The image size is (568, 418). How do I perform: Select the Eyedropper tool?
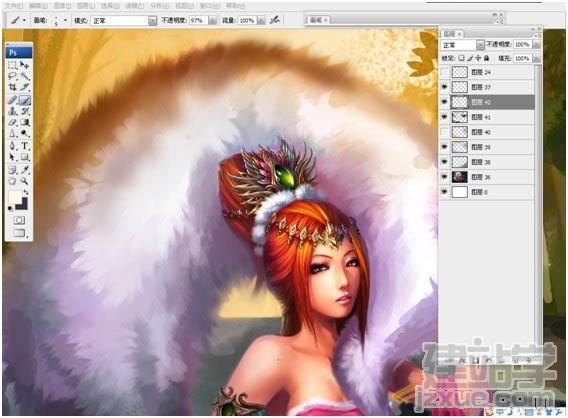[24, 169]
